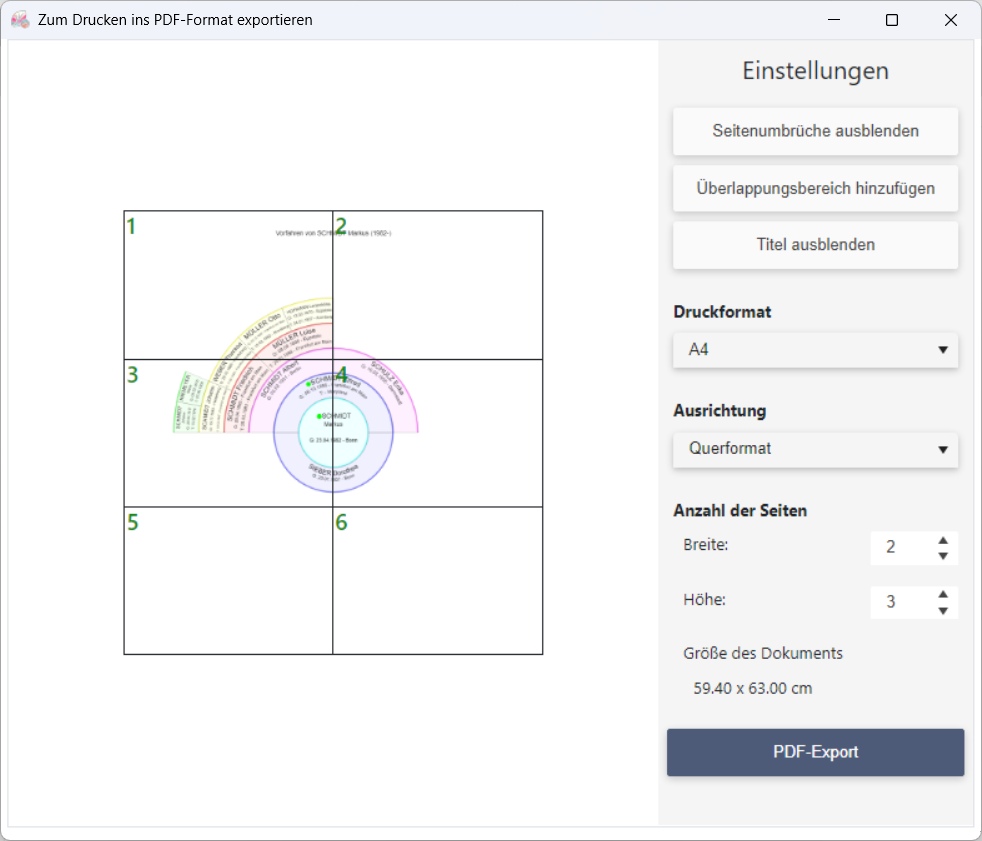The height and width of the screenshot is (841, 982).
Task: Decrease Breite page count with down arrow
Action: coord(942,556)
